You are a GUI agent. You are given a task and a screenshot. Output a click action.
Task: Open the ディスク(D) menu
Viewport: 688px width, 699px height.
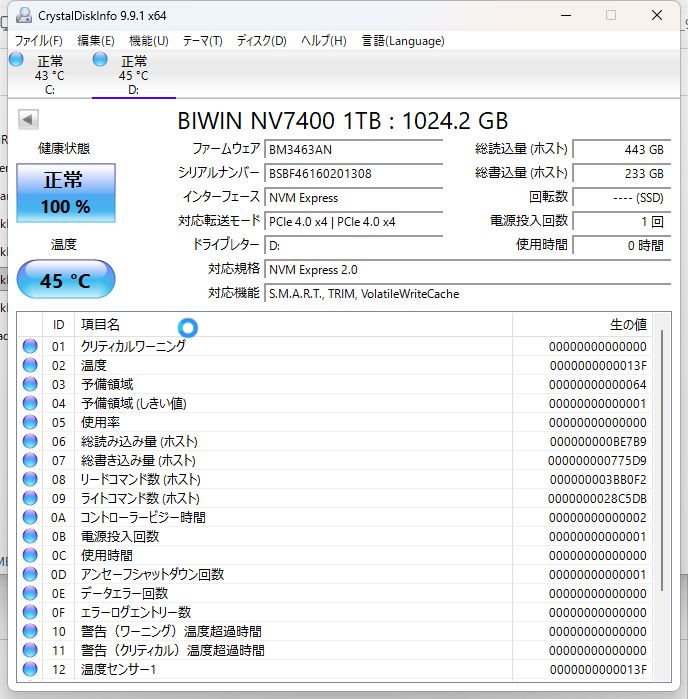coord(262,41)
